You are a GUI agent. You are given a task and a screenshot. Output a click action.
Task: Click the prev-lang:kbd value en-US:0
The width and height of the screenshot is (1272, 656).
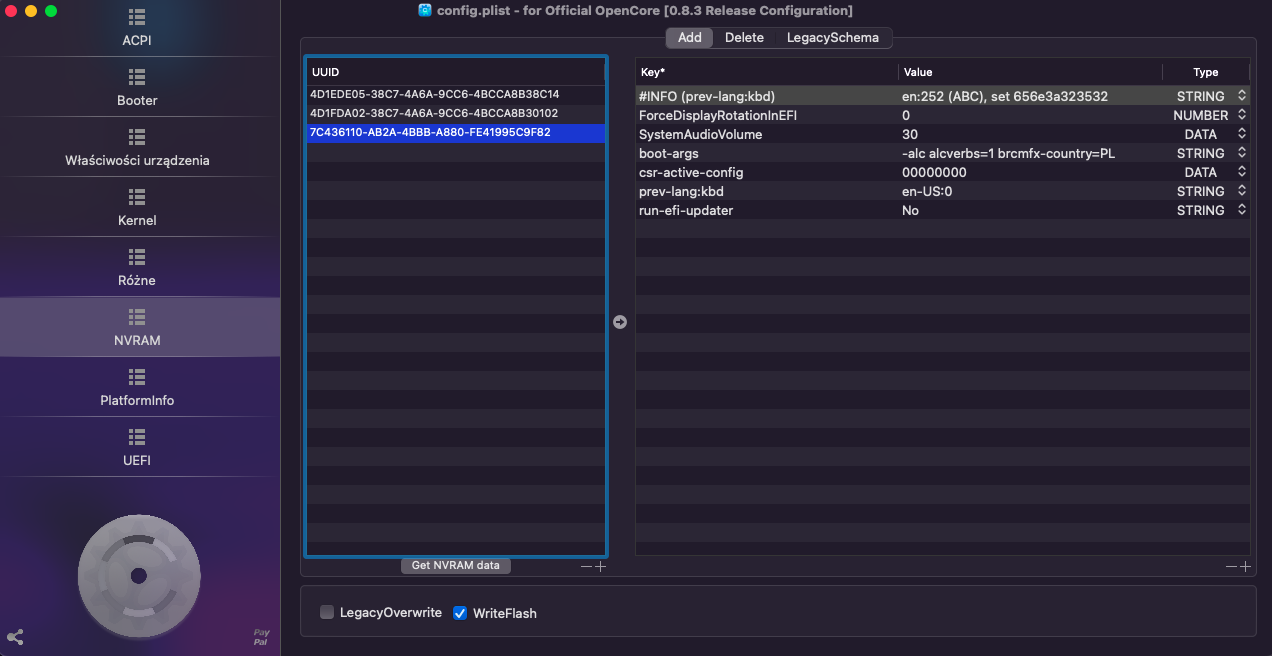(927, 191)
